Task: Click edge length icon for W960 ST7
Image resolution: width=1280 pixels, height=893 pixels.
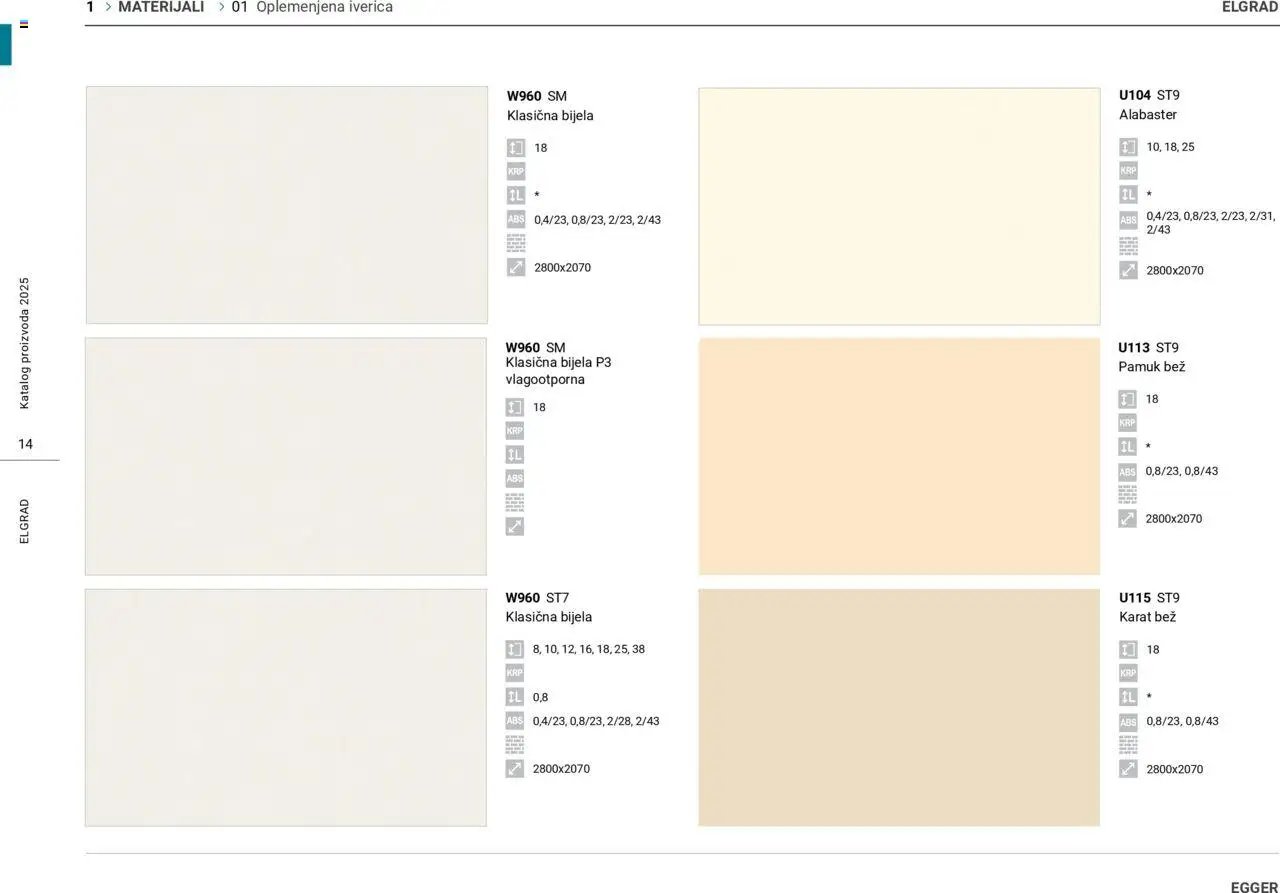Action: [x=514, y=697]
